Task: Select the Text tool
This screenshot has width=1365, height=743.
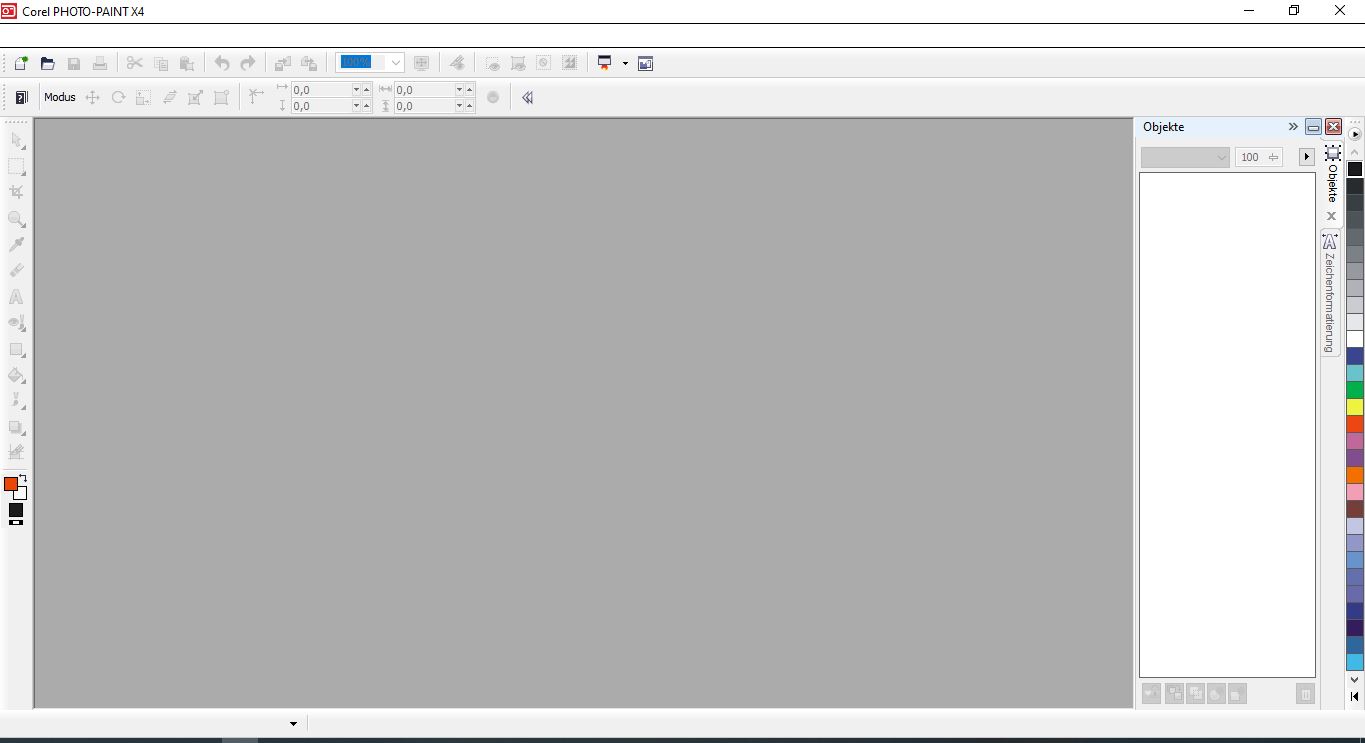Action: (x=16, y=297)
